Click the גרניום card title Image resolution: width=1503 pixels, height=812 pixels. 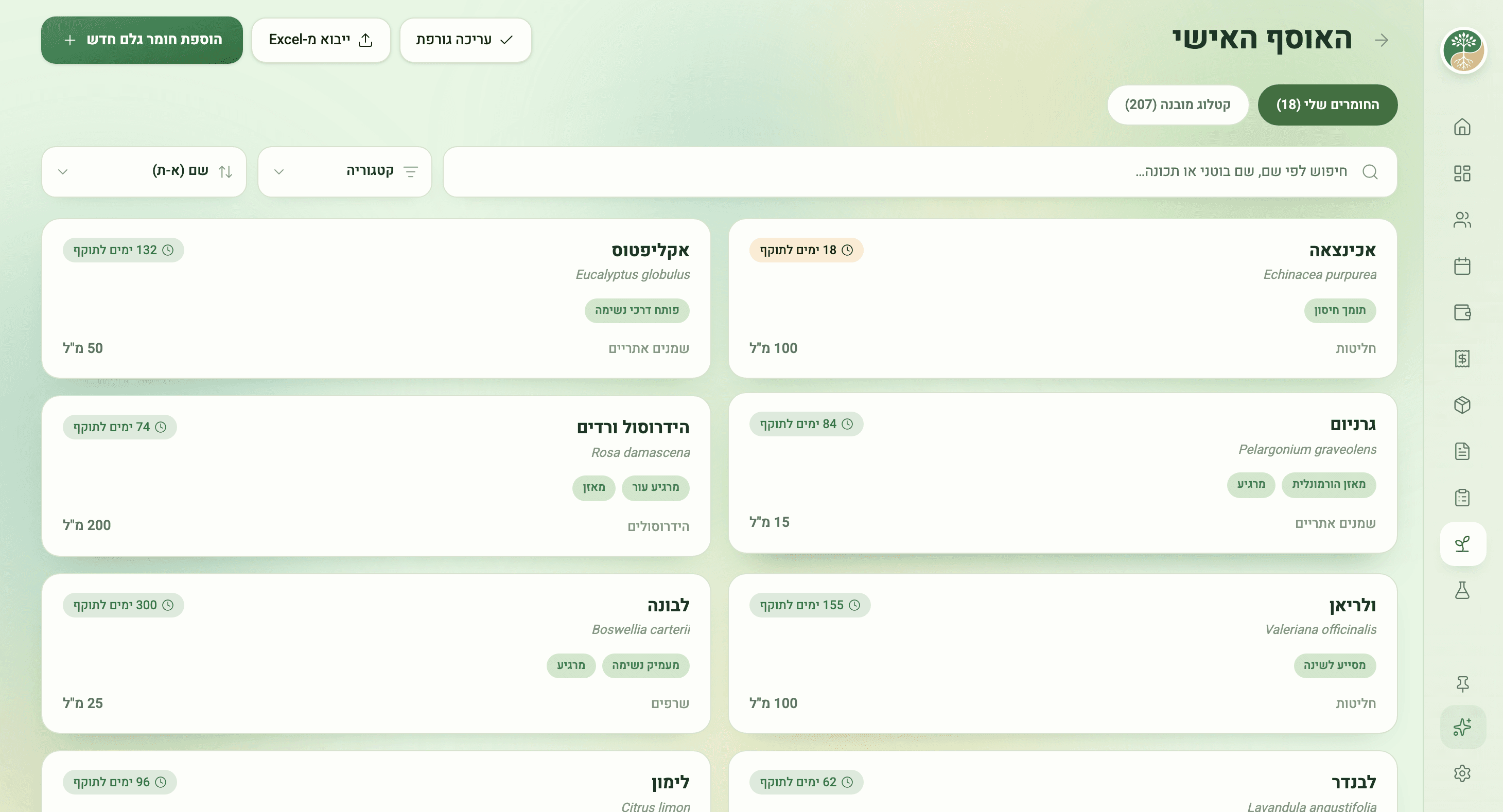point(1353,425)
